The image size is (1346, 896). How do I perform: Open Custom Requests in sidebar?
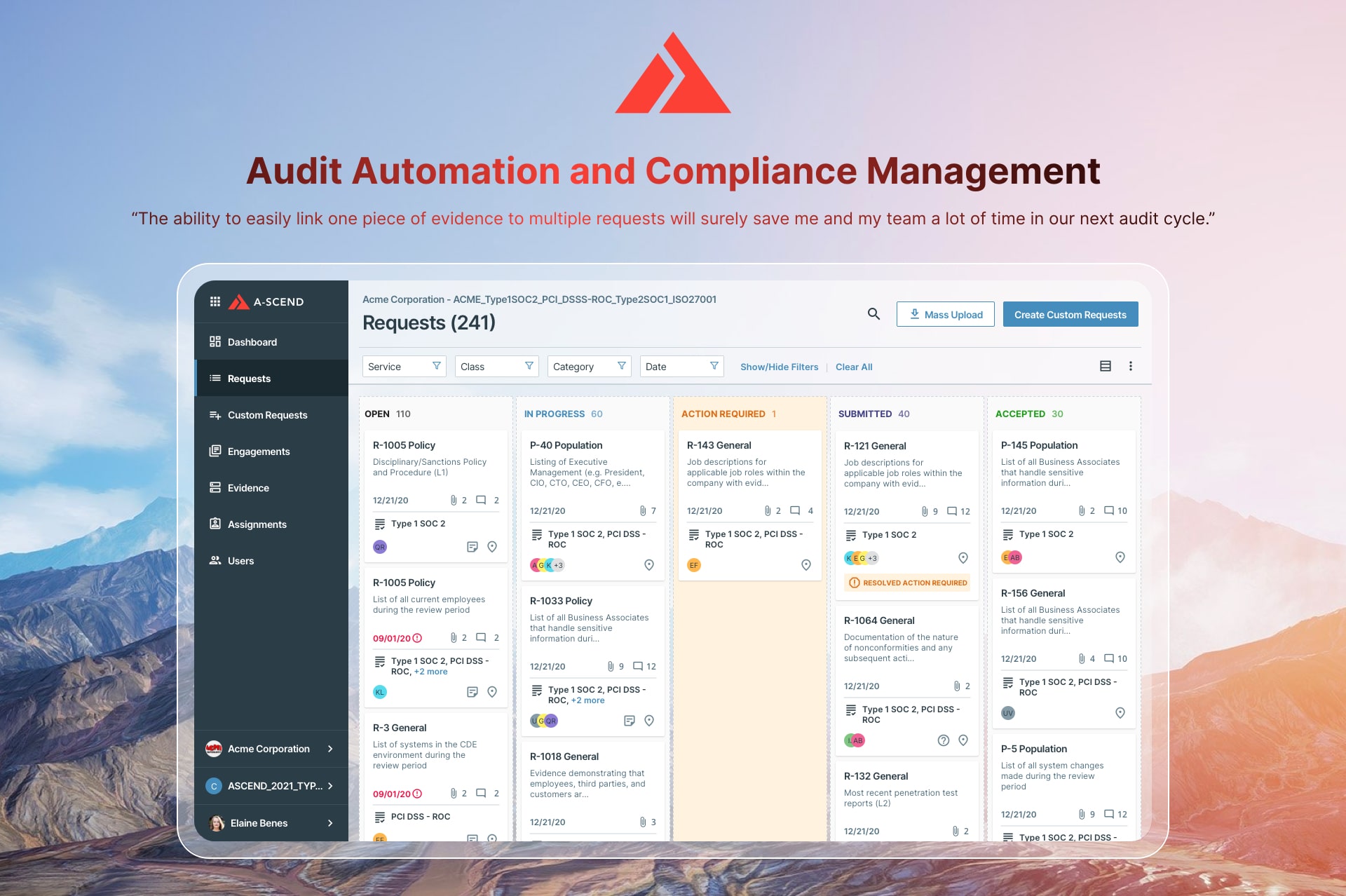(267, 415)
